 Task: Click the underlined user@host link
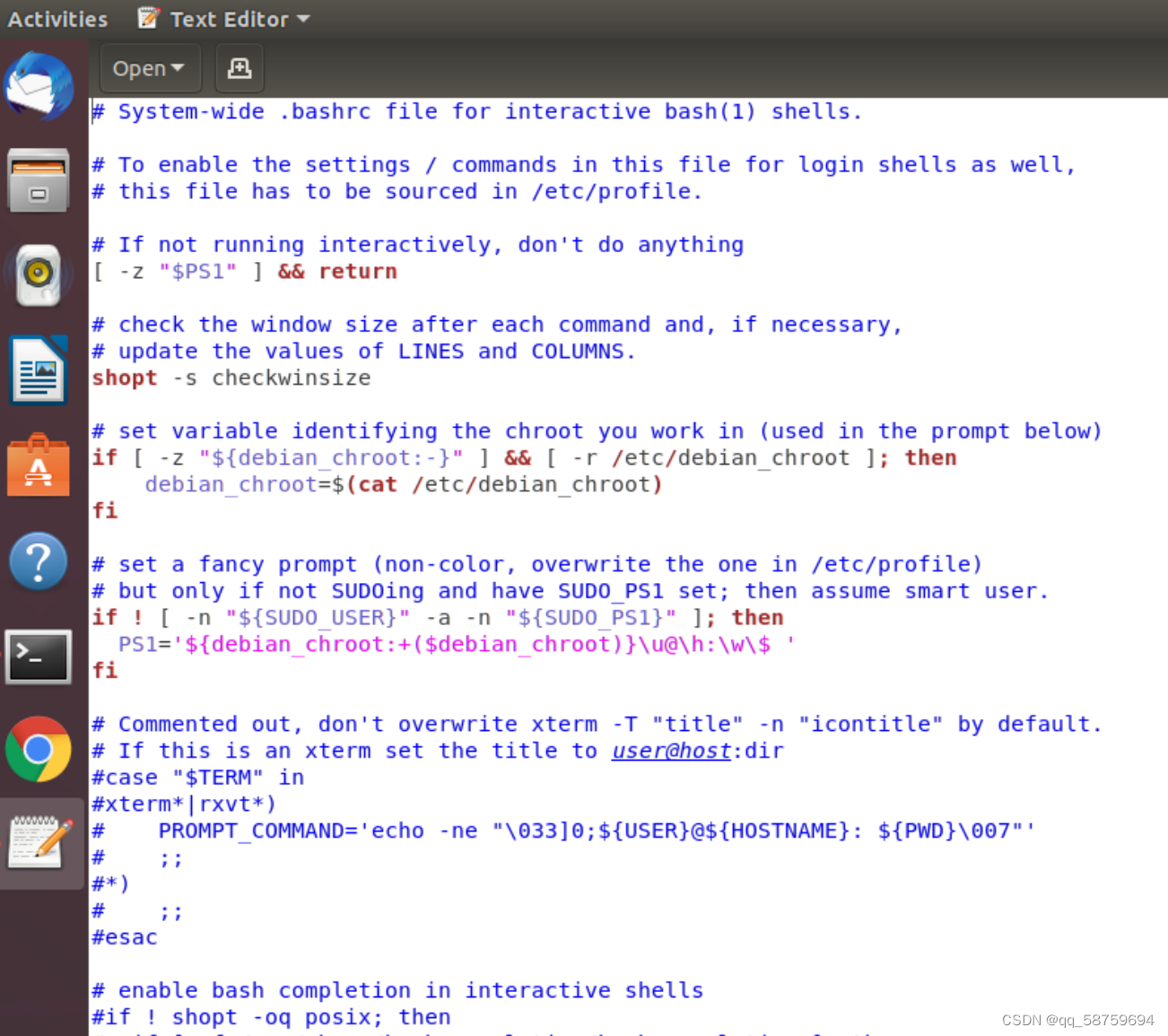(x=671, y=751)
